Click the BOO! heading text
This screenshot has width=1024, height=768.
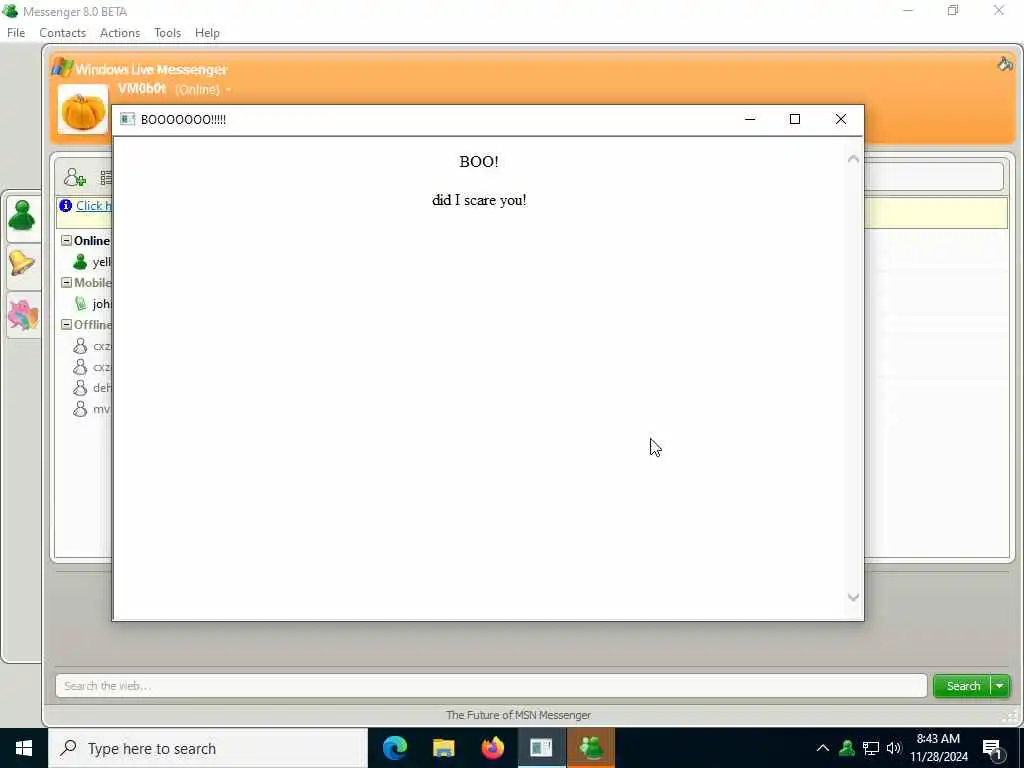[x=479, y=161]
